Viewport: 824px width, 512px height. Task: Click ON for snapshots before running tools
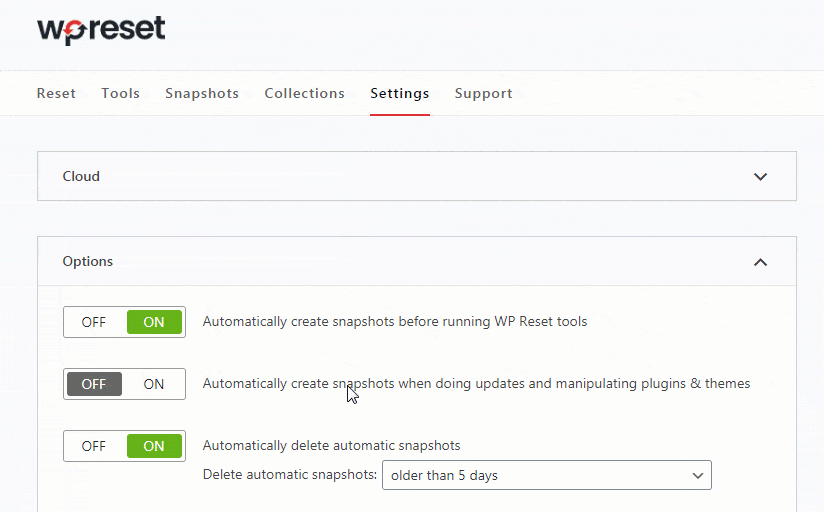(154, 322)
